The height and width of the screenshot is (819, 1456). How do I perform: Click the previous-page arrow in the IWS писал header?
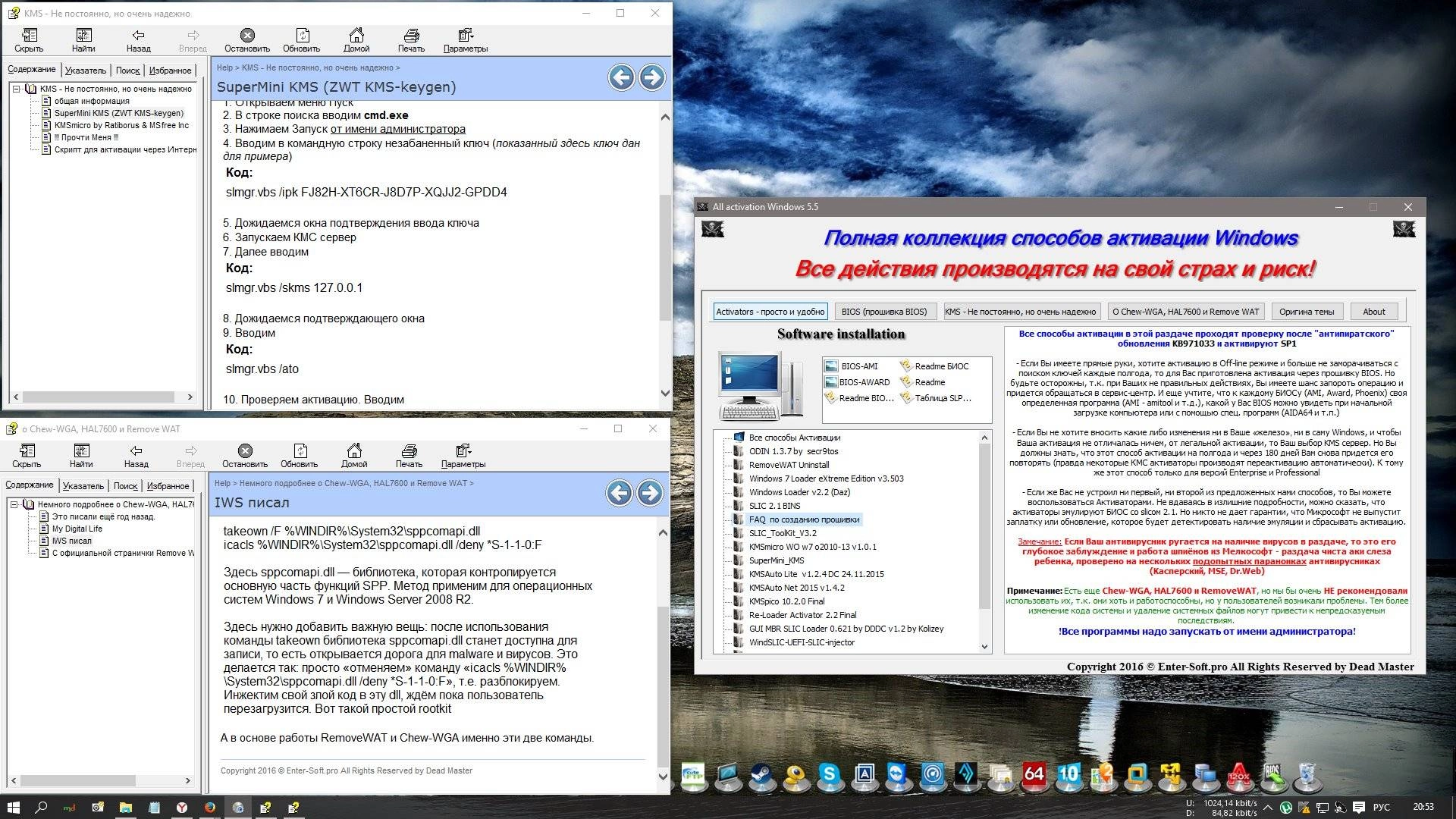coord(620,493)
